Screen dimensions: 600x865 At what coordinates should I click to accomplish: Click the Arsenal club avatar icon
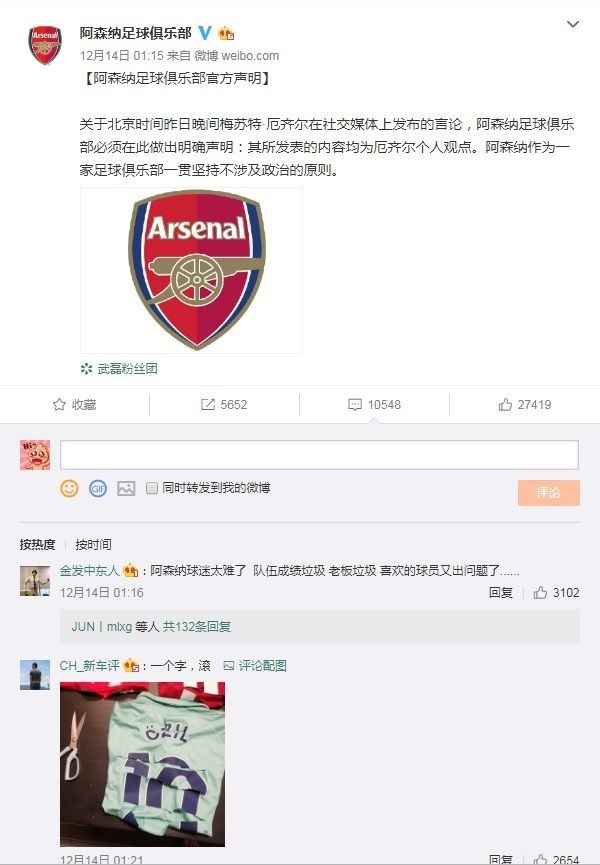pos(44,46)
